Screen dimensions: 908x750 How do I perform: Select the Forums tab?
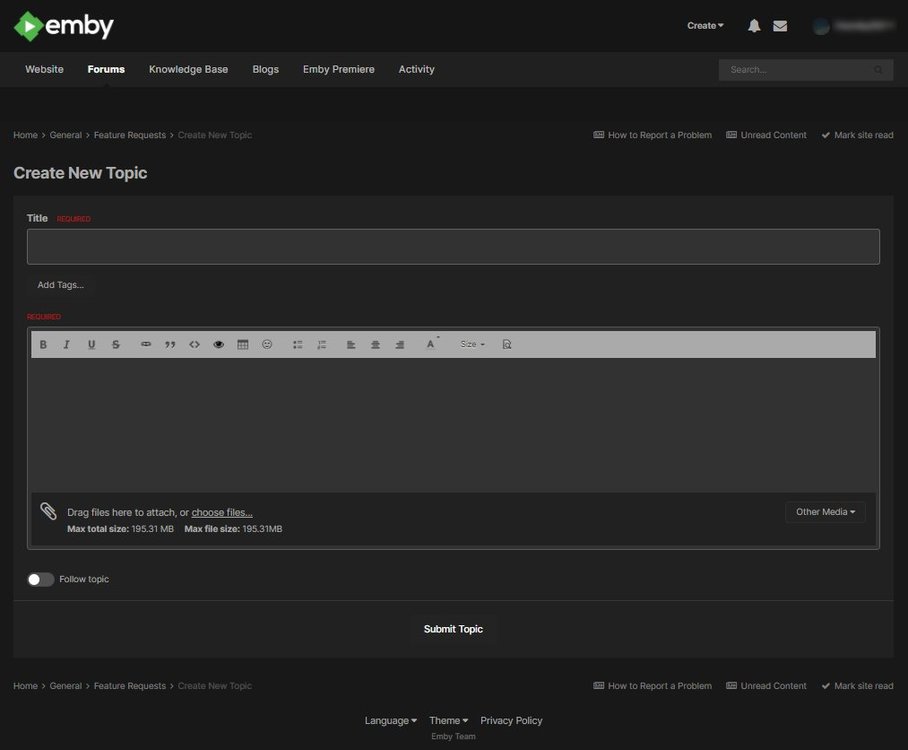106,69
